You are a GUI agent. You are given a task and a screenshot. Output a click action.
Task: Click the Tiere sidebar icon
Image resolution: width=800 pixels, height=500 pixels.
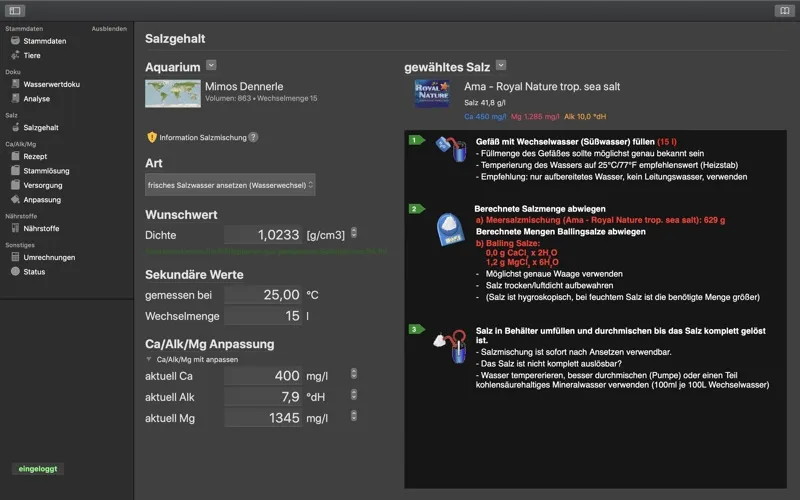[15, 55]
